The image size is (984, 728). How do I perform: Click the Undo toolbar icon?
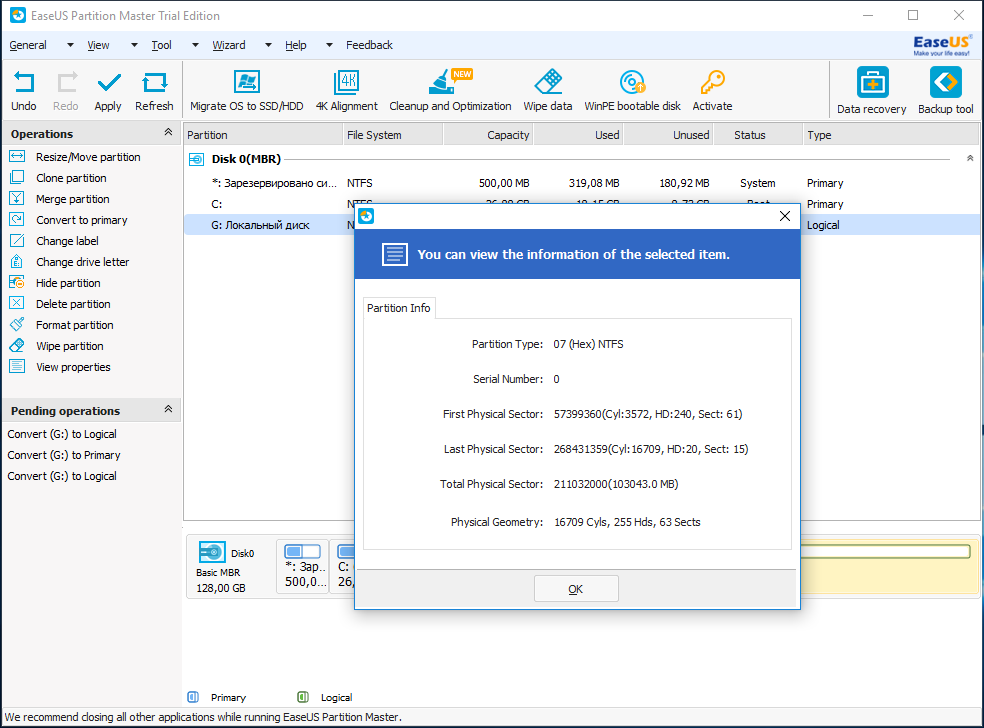tap(24, 90)
